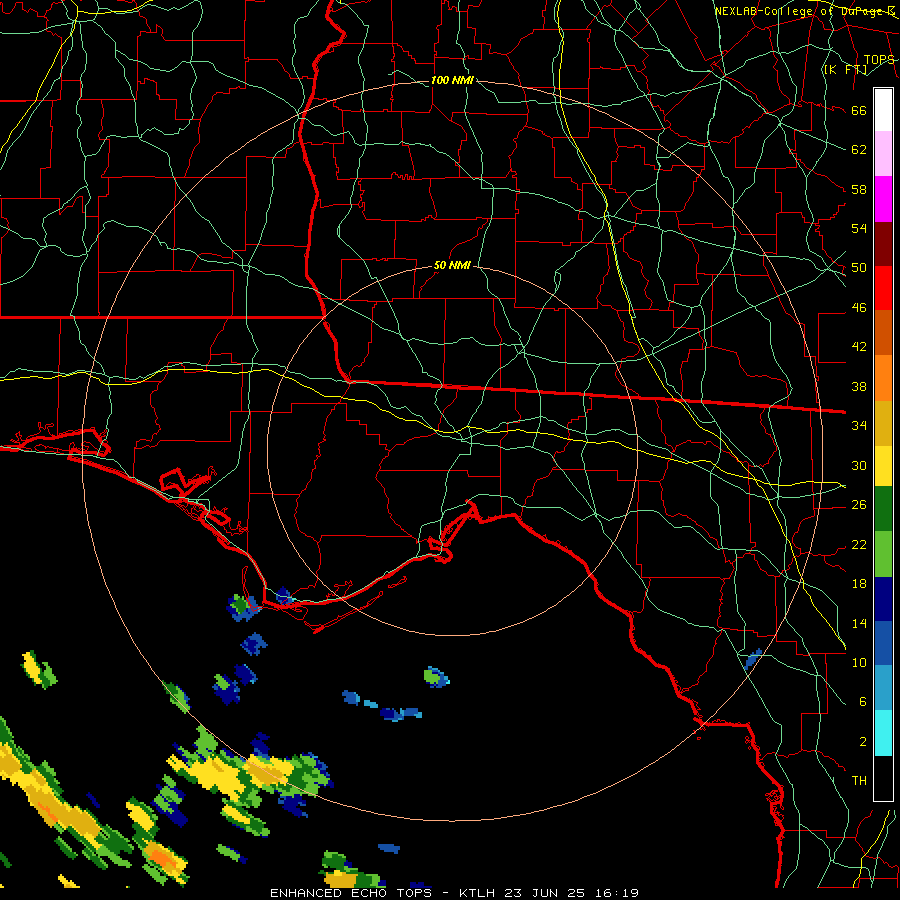
Task: Pick the bright orange legend swatch
Action: tap(883, 377)
